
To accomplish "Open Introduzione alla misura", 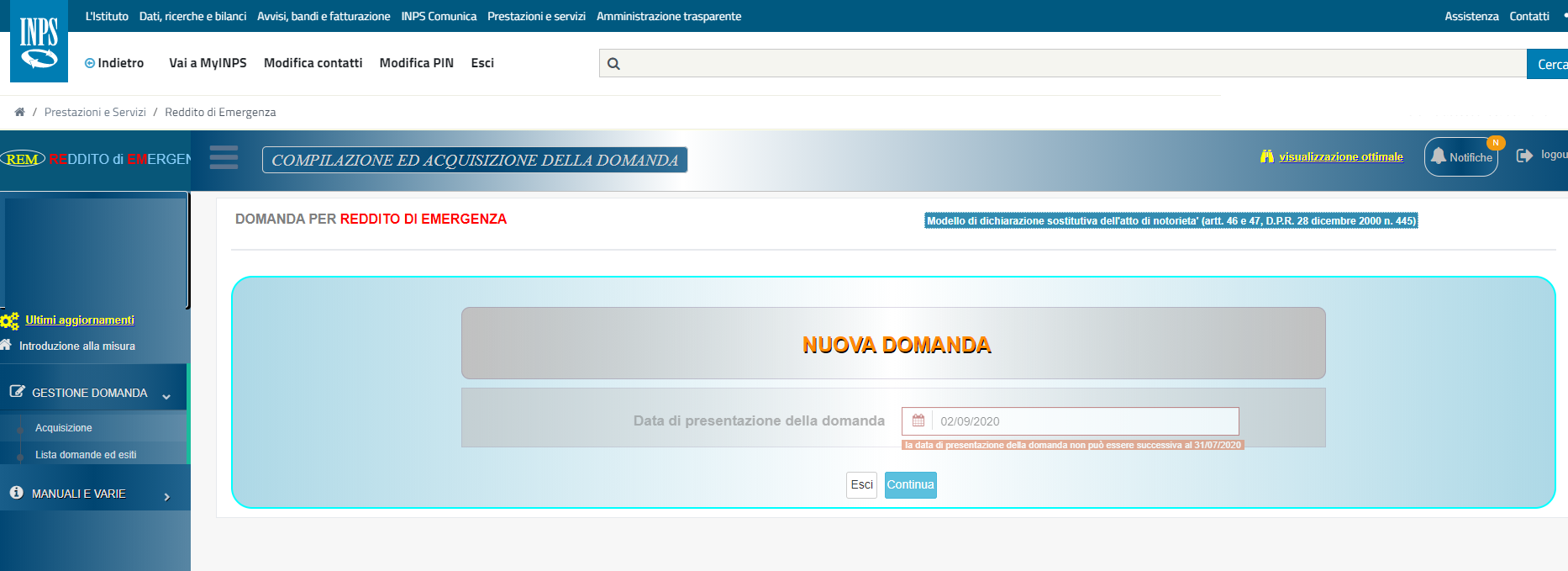I will (77, 346).
